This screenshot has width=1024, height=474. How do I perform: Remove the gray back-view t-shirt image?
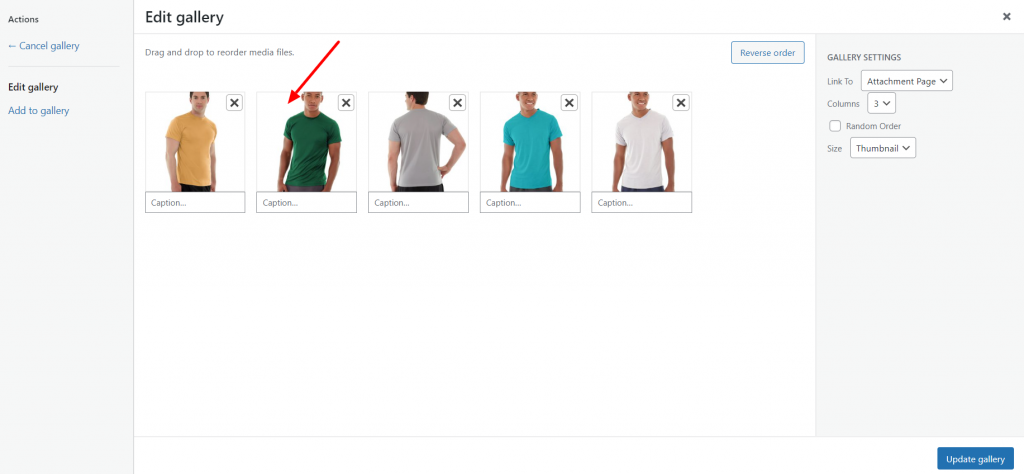click(458, 103)
